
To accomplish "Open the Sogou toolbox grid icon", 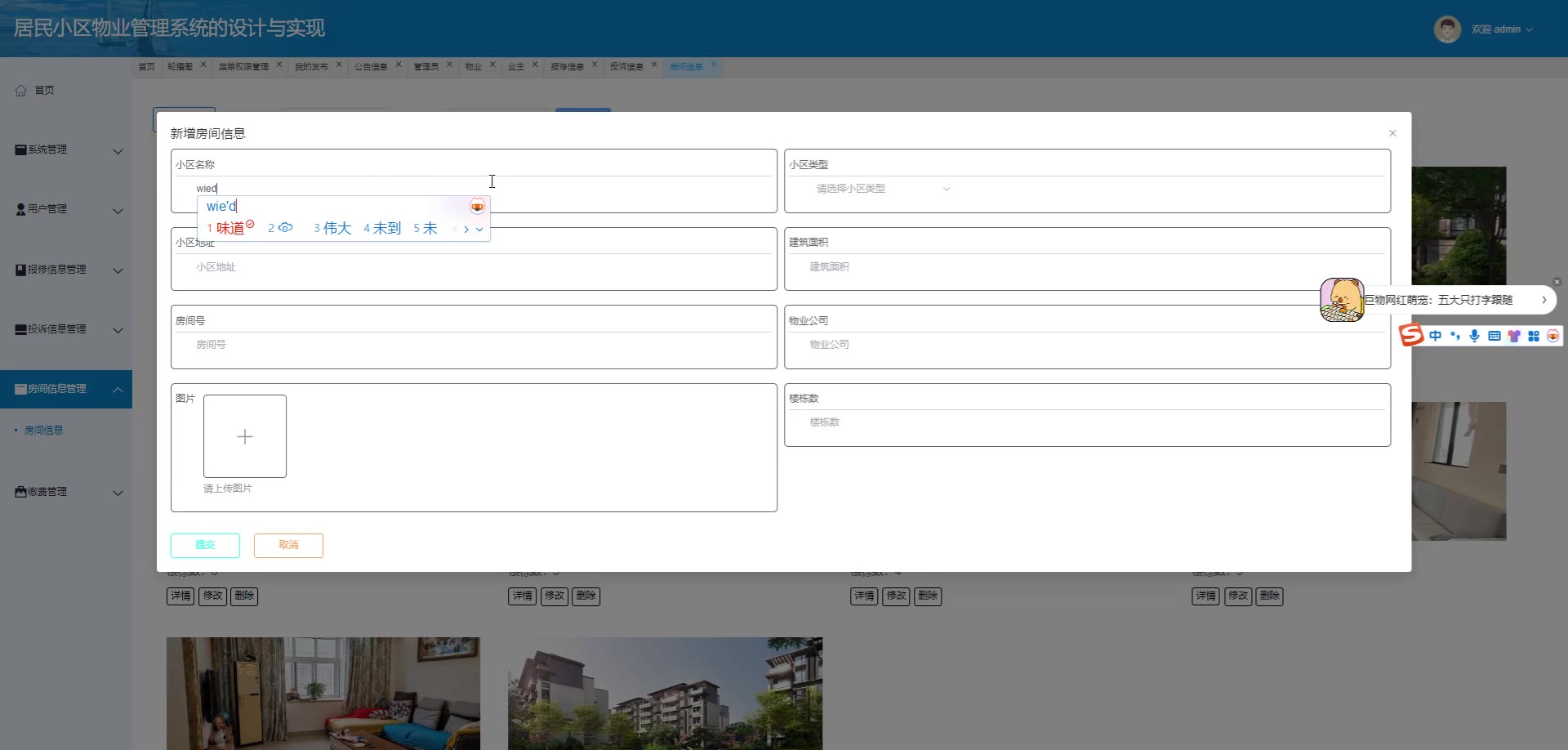I will point(1533,336).
